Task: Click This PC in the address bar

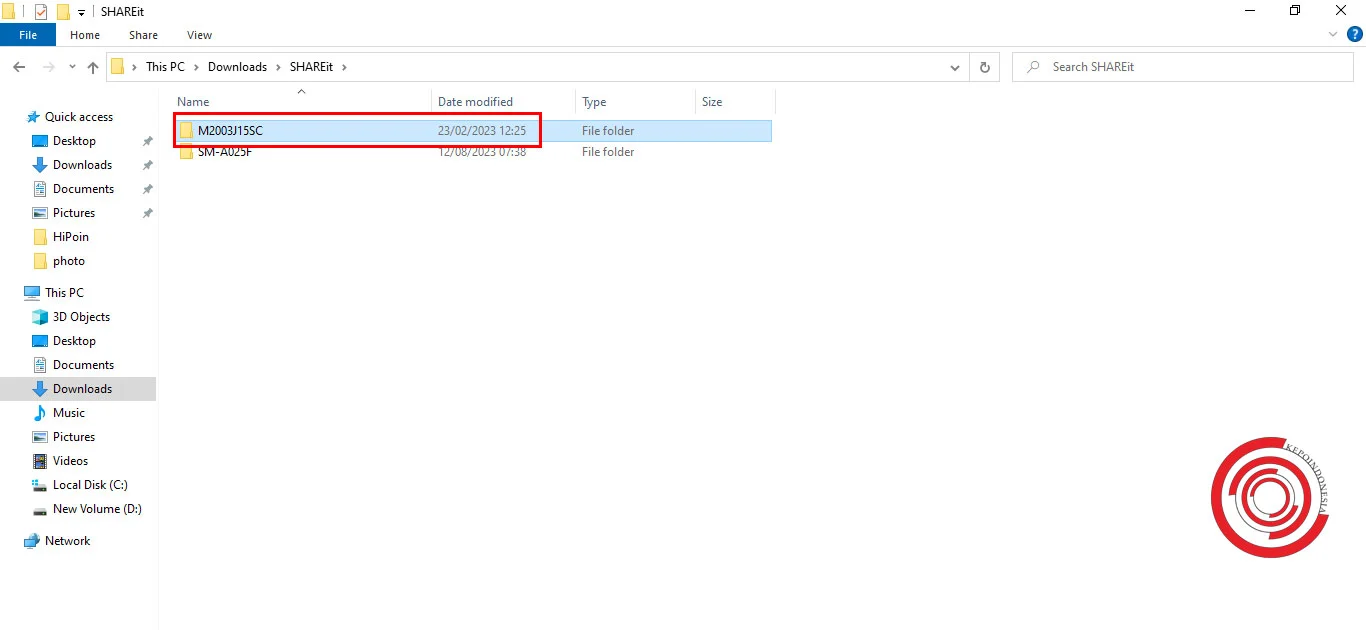Action: (165, 67)
